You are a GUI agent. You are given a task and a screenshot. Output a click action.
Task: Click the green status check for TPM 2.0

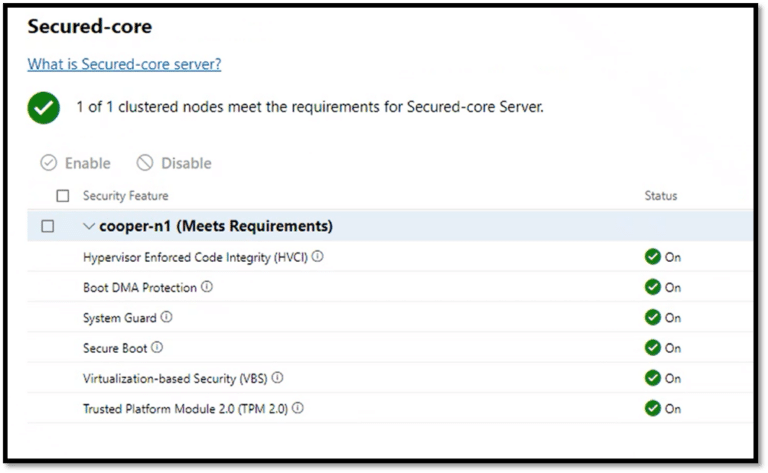coord(652,408)
